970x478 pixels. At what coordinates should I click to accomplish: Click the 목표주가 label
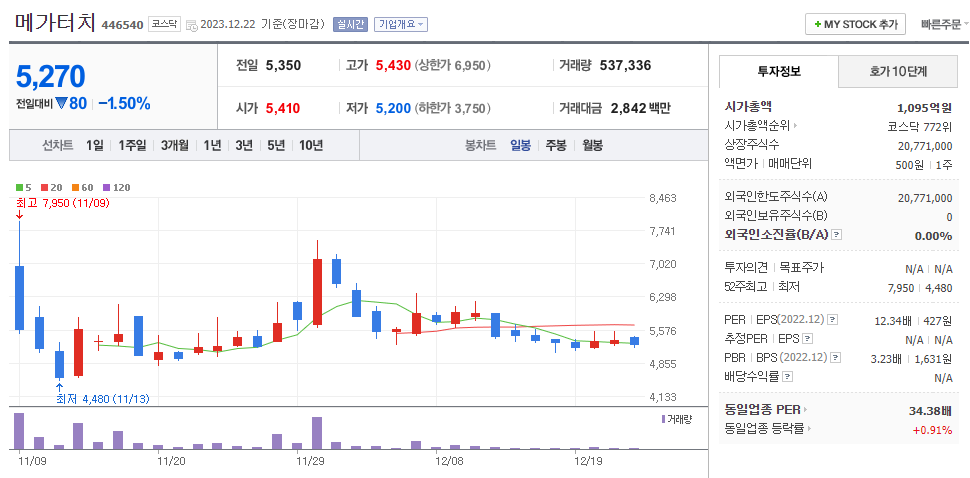802,268
